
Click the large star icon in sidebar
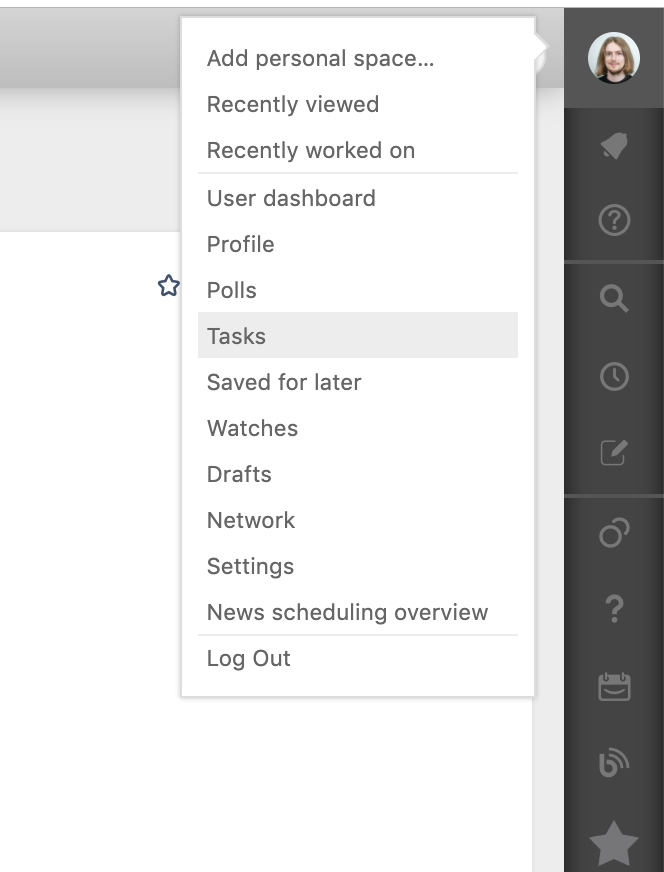(613, 842)
